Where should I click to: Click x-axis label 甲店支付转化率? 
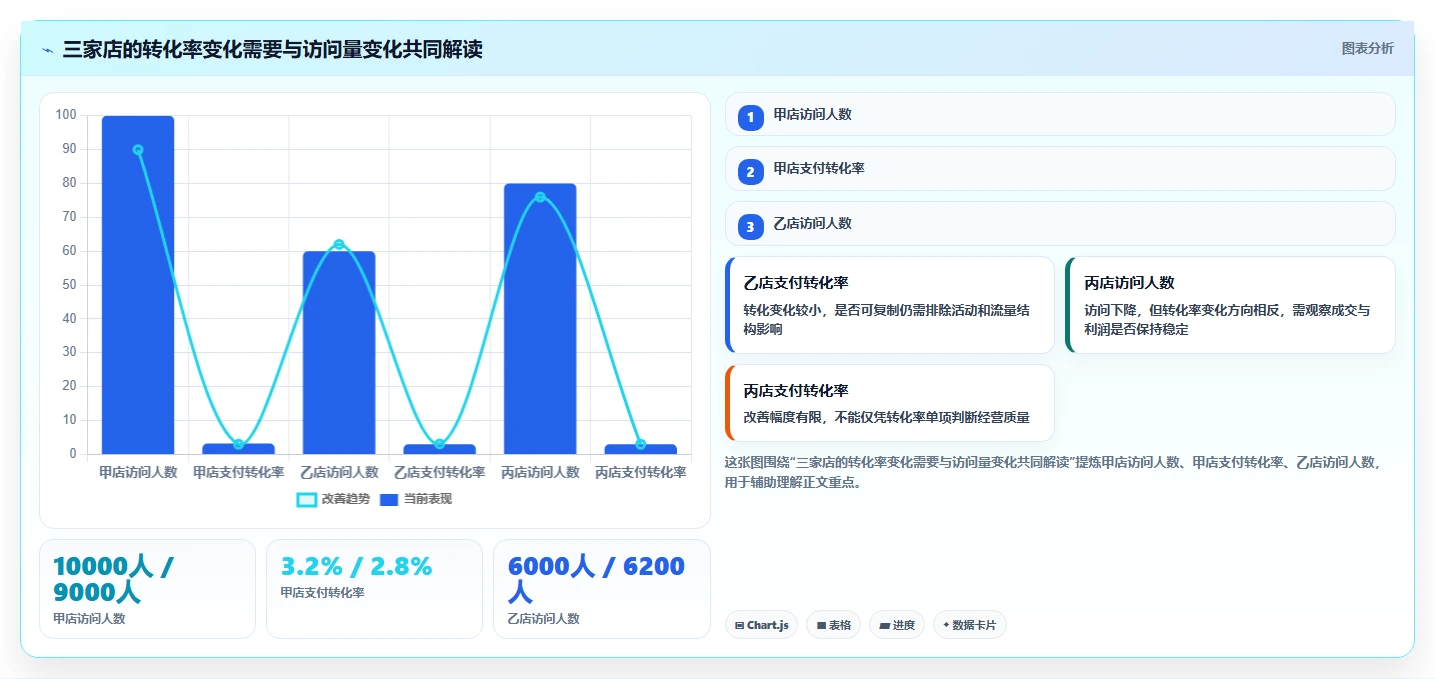pos(238,472)
